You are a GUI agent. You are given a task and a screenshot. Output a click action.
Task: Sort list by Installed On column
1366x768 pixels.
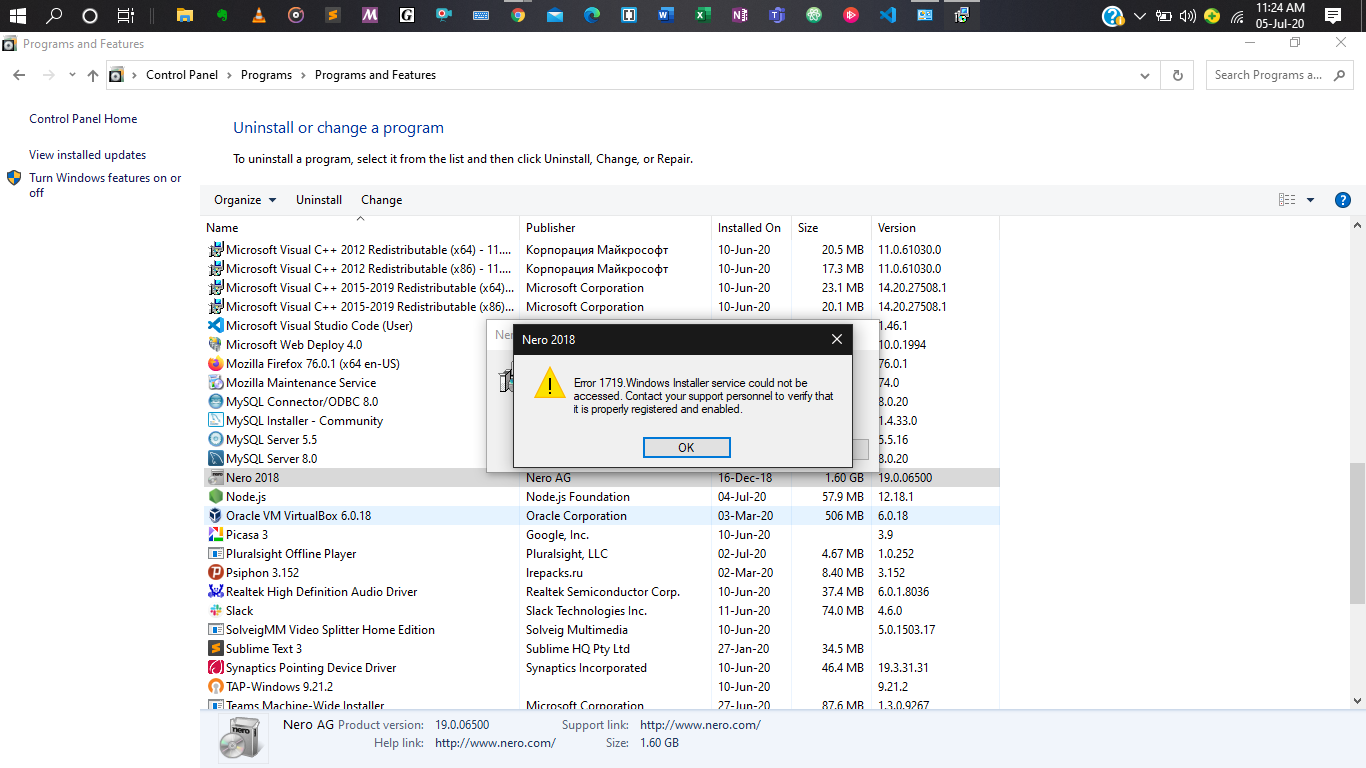click(x=751, y=228)
